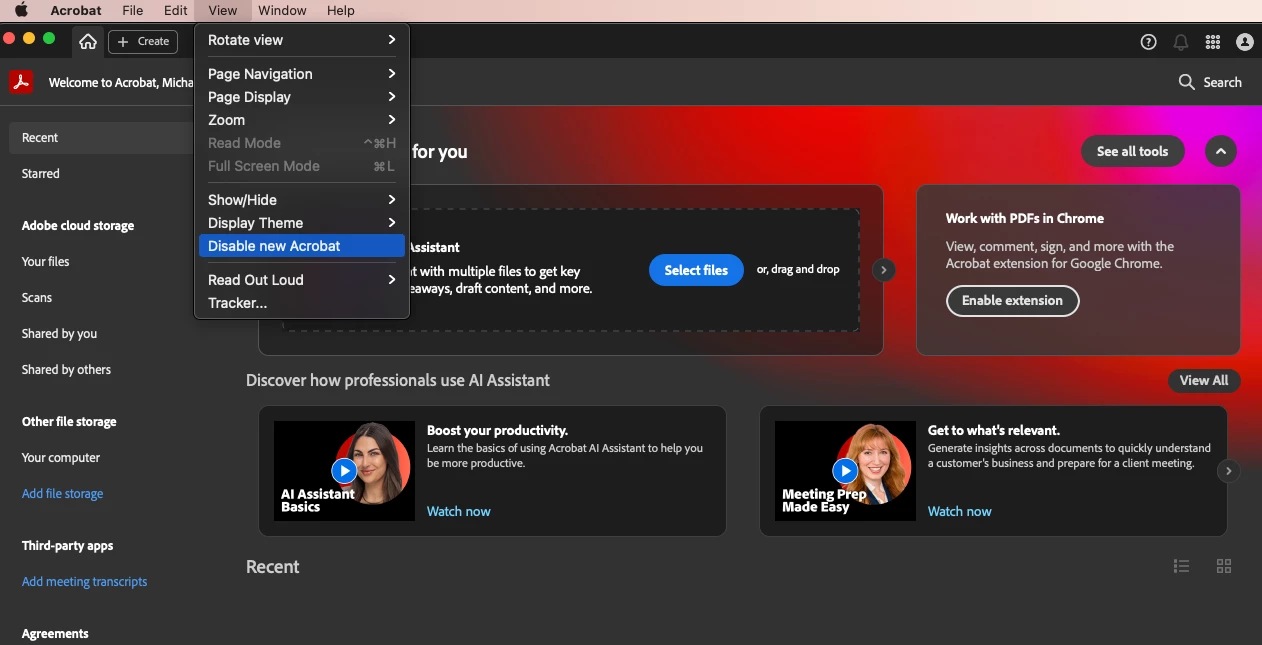Click the Acrobat logo icon
Screen dimensions: 1262x645
[x=21, y=82]
